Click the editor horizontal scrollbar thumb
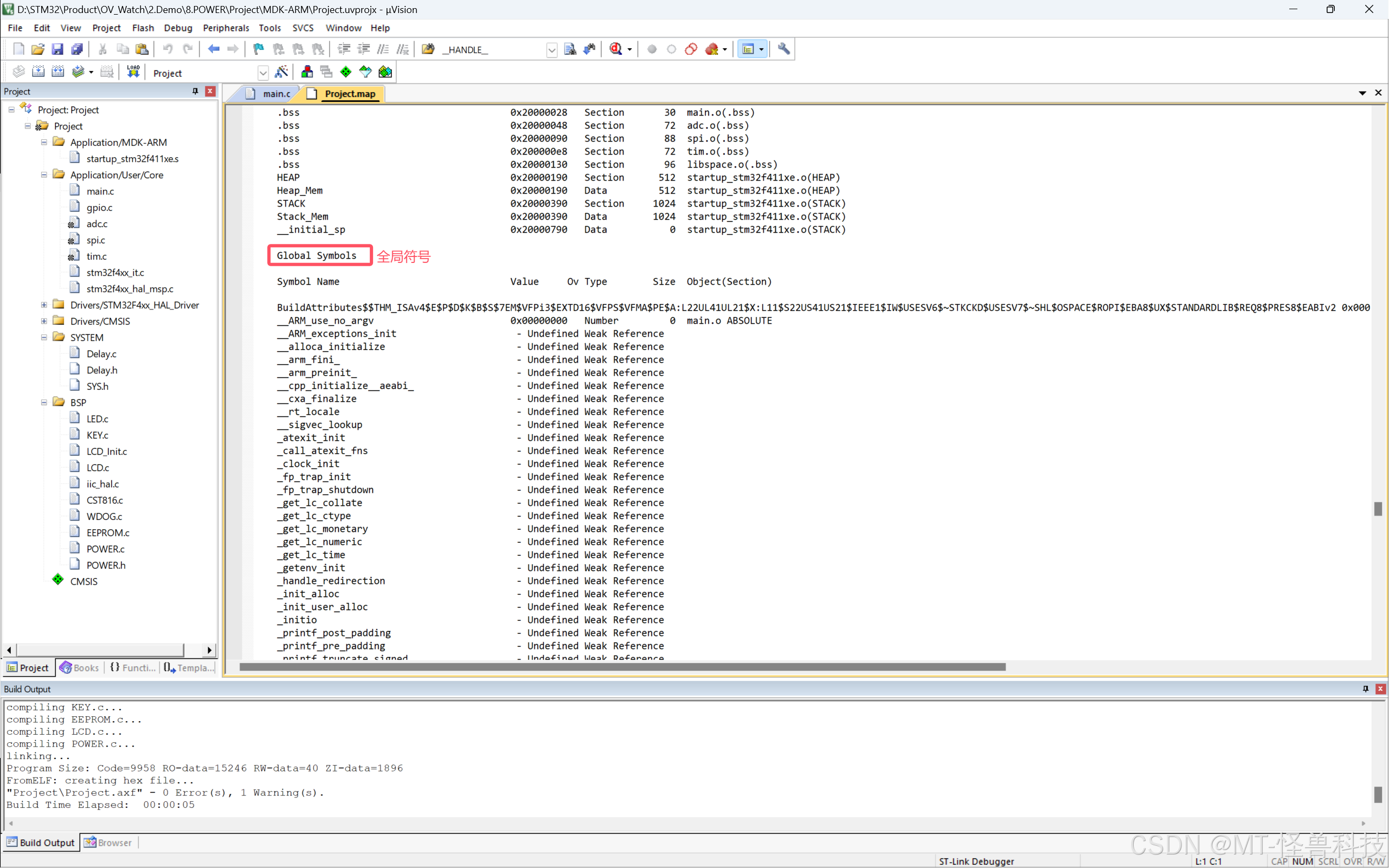The width and height of the screenshot is (1389, 868). 622,667
